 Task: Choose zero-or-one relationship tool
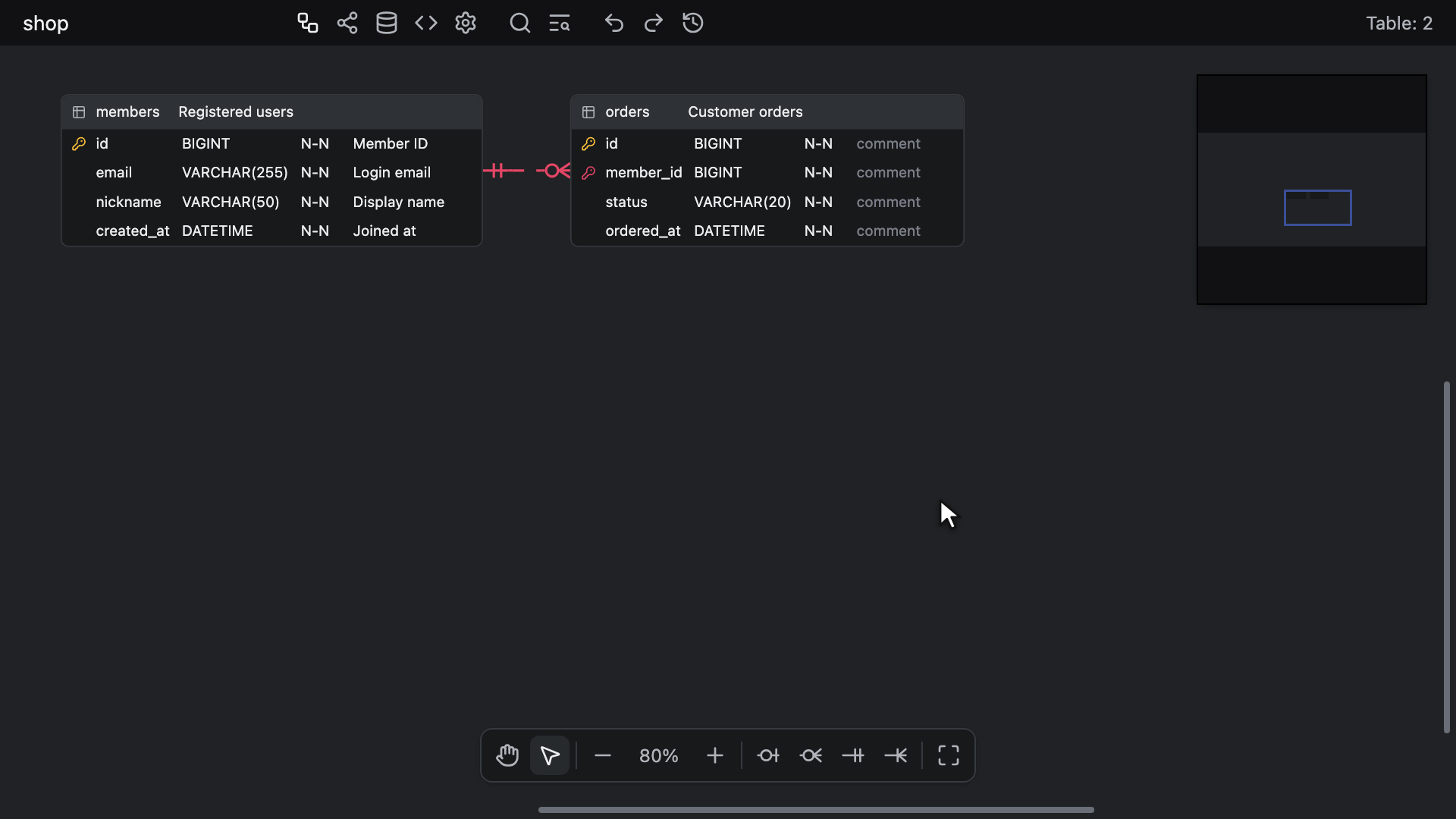pos(768,755)
